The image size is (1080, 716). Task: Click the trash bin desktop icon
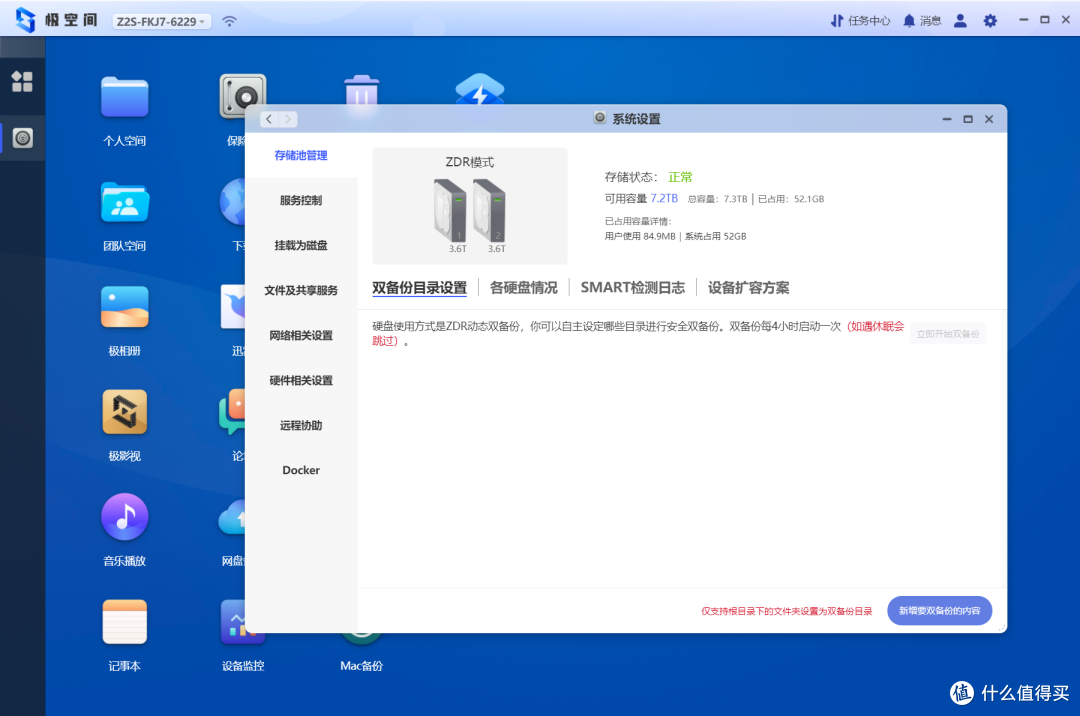(361, 90)
